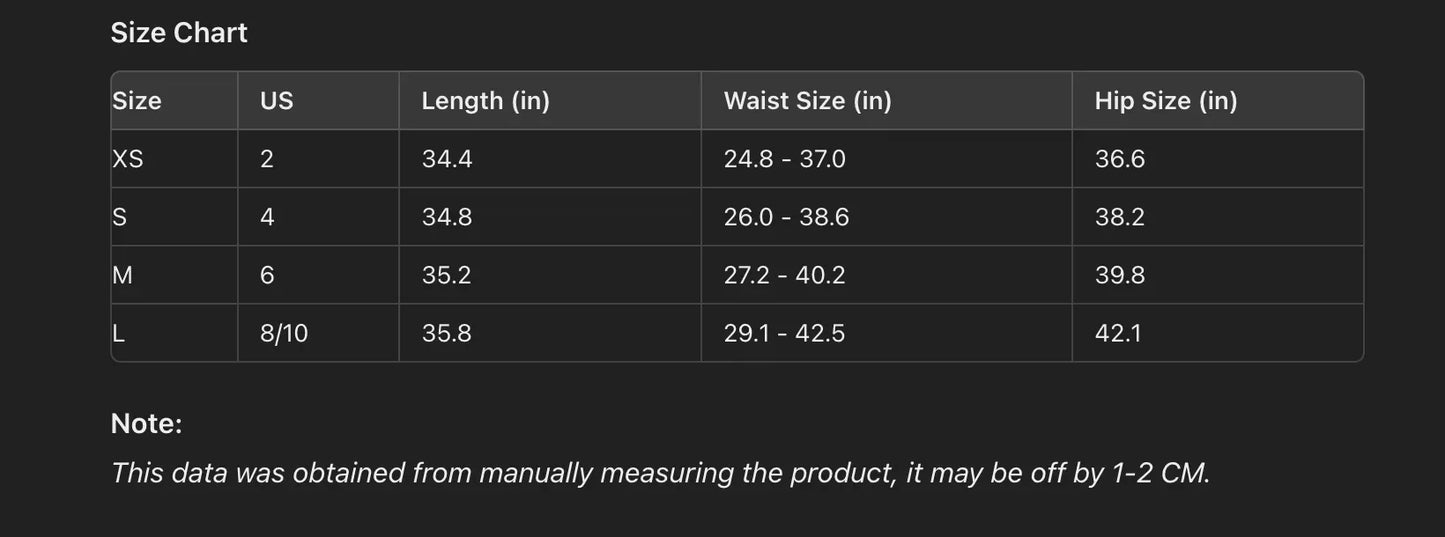Select the Hip Size (in) header
The image size is (1445, 537).
[1166, 101]
